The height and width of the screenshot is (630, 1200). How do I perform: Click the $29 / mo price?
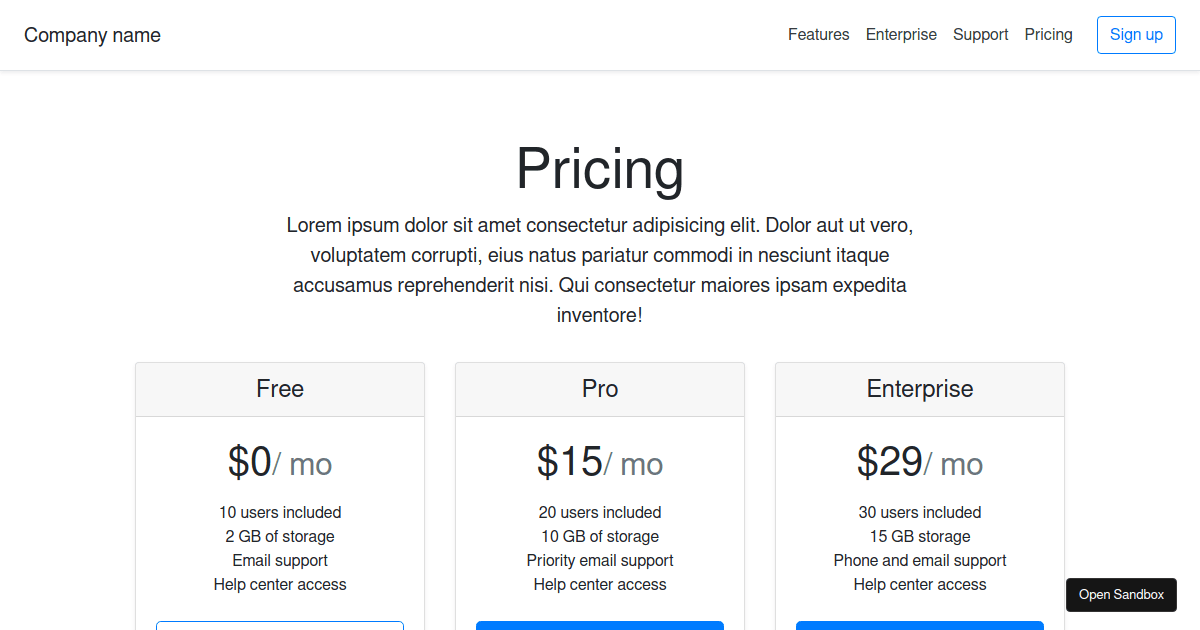pos(920,463)
